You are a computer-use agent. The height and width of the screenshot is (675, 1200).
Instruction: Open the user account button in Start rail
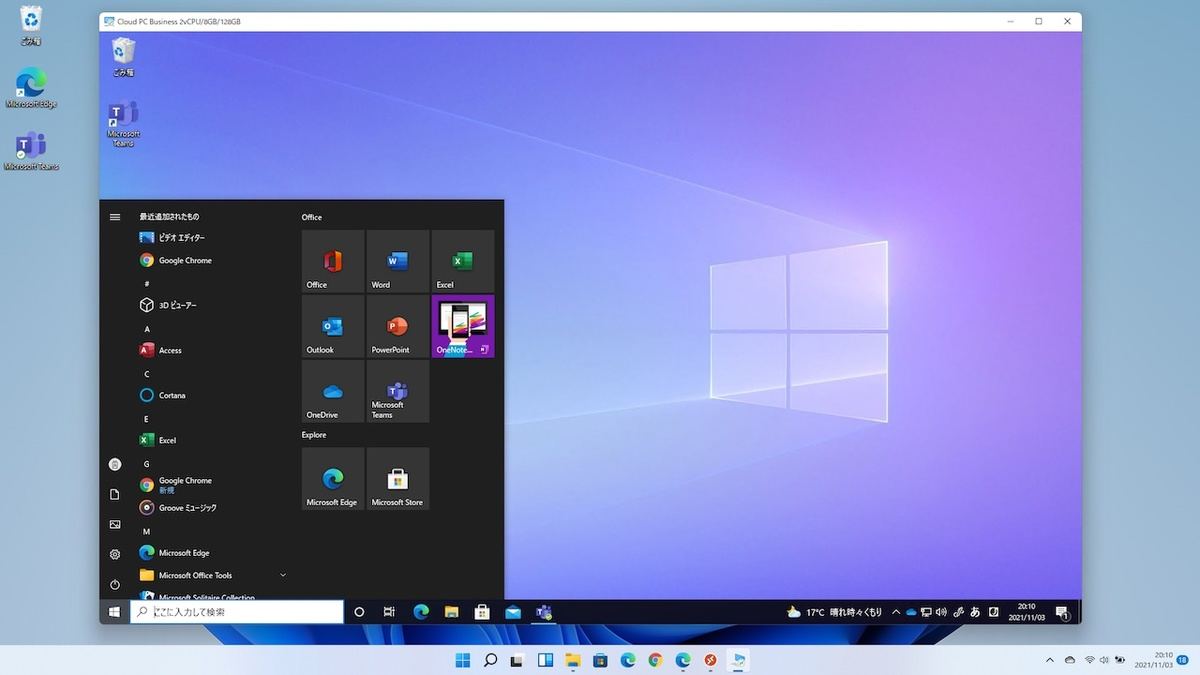click(x=115, y=464)
